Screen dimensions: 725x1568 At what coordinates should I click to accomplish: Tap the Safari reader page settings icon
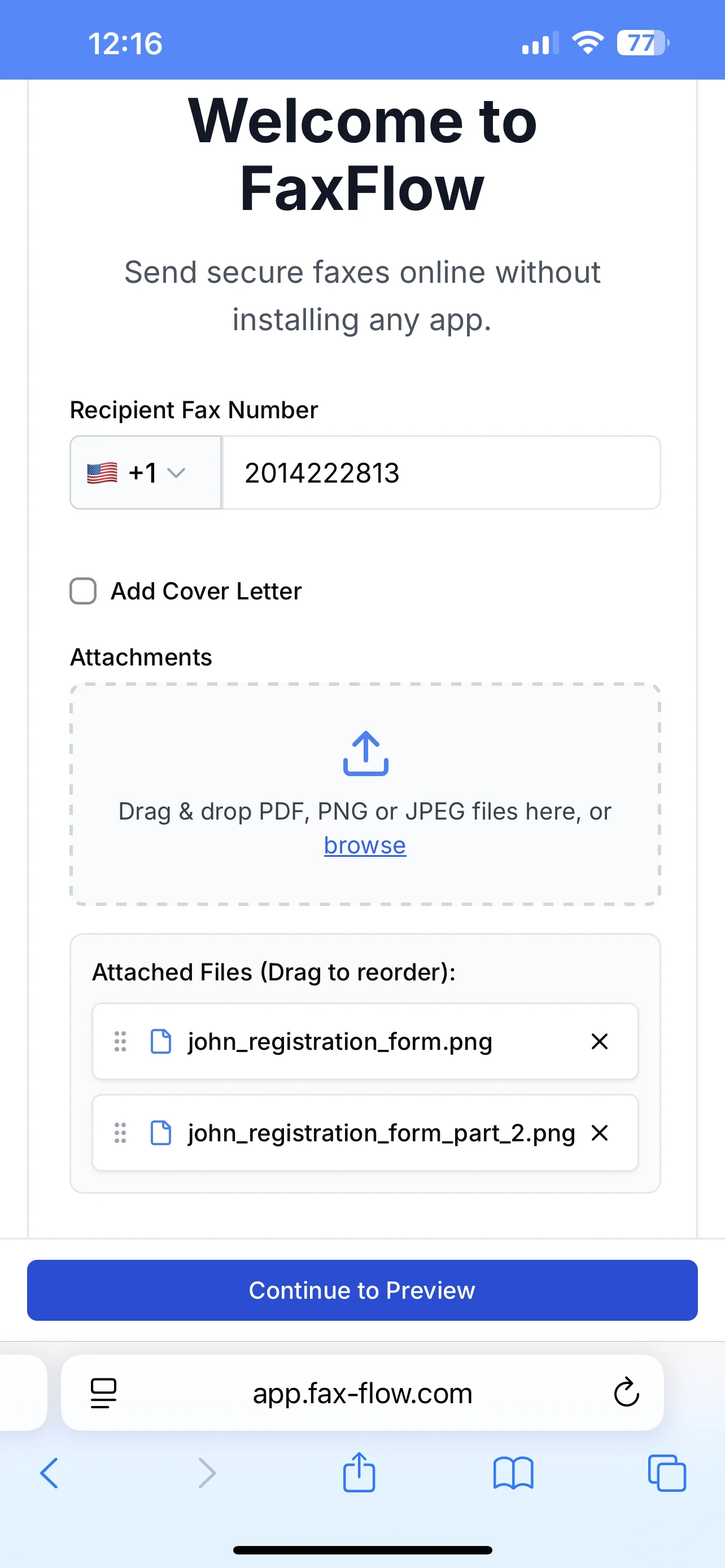[102, 1393]
